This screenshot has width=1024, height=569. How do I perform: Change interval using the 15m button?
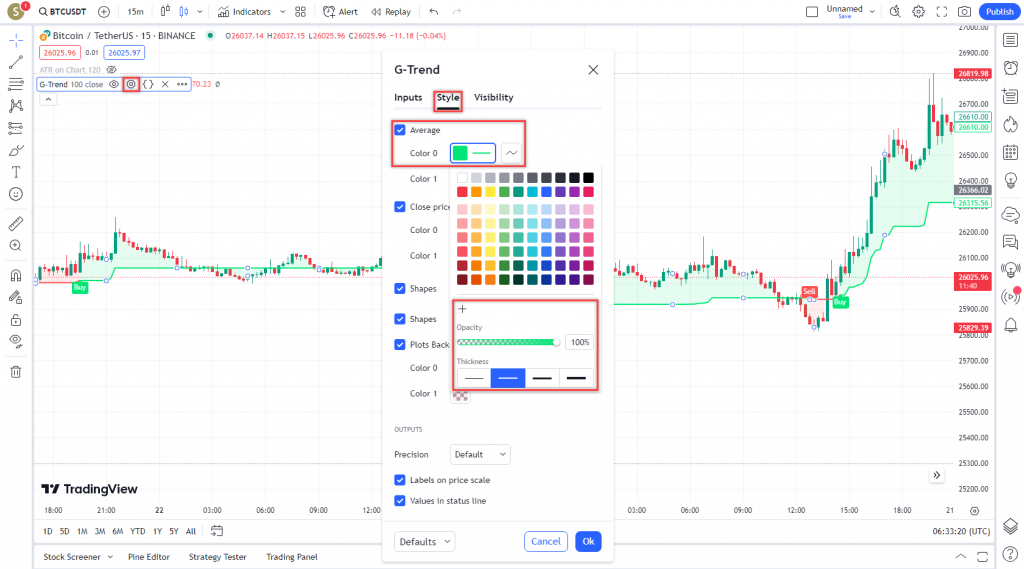pos(135,12)
